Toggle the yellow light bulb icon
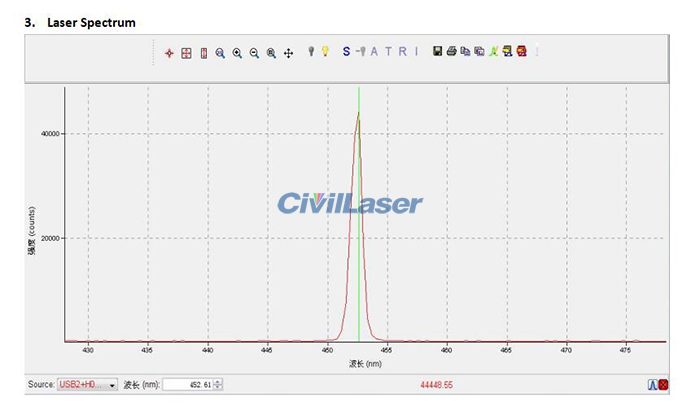The width and height of the screenshot is (700, 406). [325, 51]
